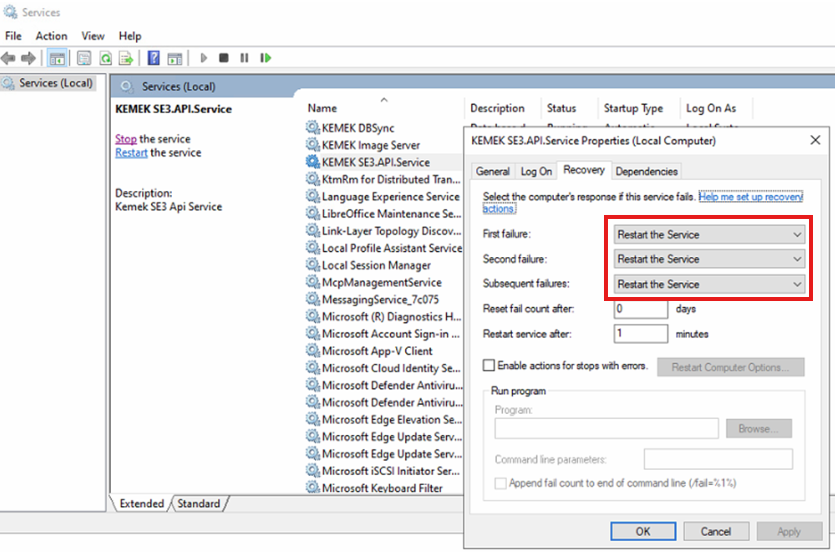This screenshot has width=835, height=554.
Task: Click the Refresh toolbar icon
Action: pyautogui.click(x=105, y=58)
